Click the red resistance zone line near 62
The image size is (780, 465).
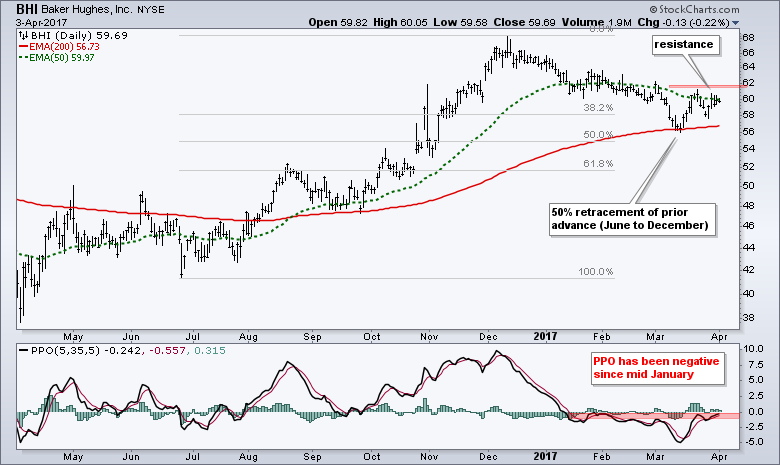tap(708, 87)
